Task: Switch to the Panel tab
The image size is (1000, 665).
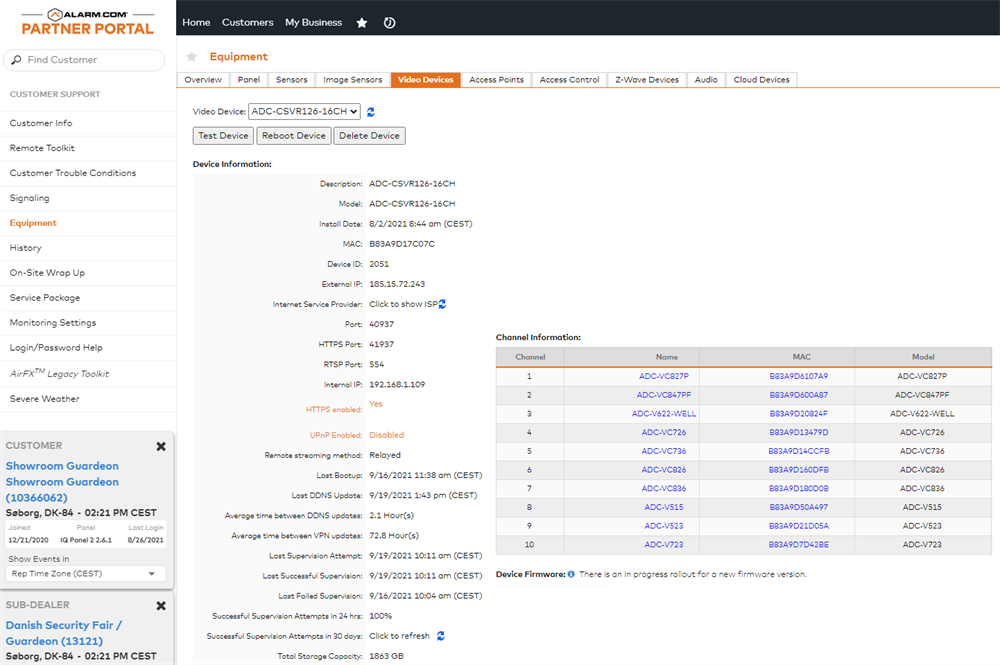Action: tap(249, 80)
